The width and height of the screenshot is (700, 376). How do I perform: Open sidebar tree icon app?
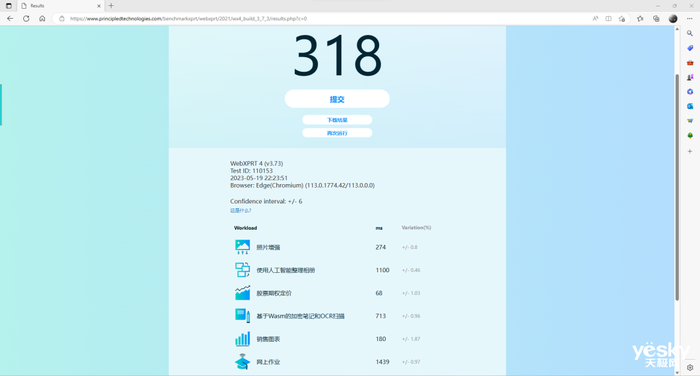point(690,135)
